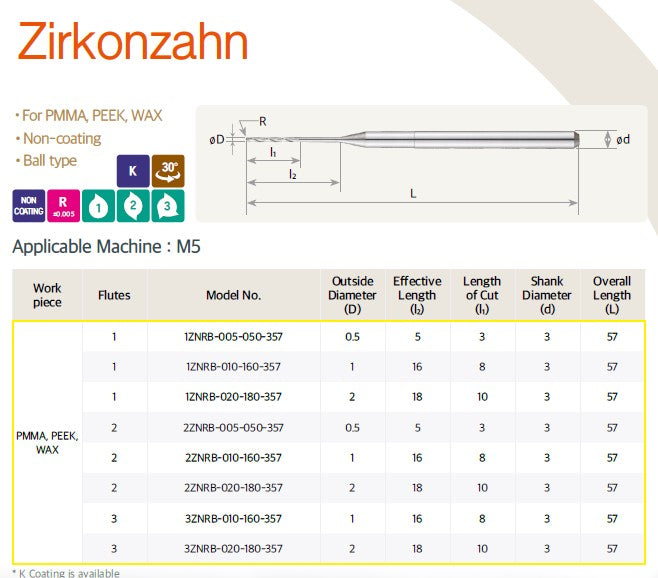Click the L dimension label on the diagram
This screenshot has height=578, width=658.
coord(413,194)
